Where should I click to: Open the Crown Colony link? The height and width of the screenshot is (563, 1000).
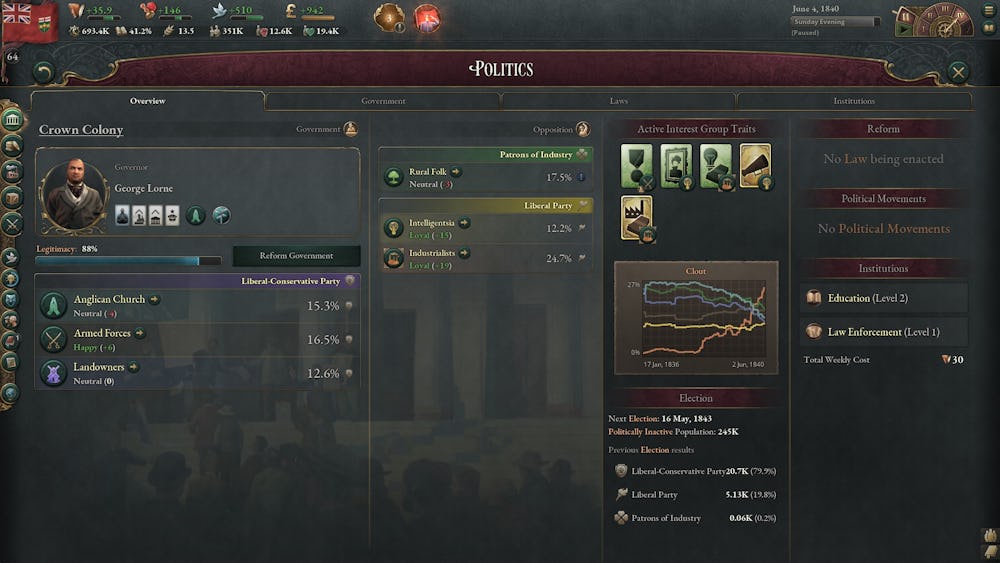point(81,129)
